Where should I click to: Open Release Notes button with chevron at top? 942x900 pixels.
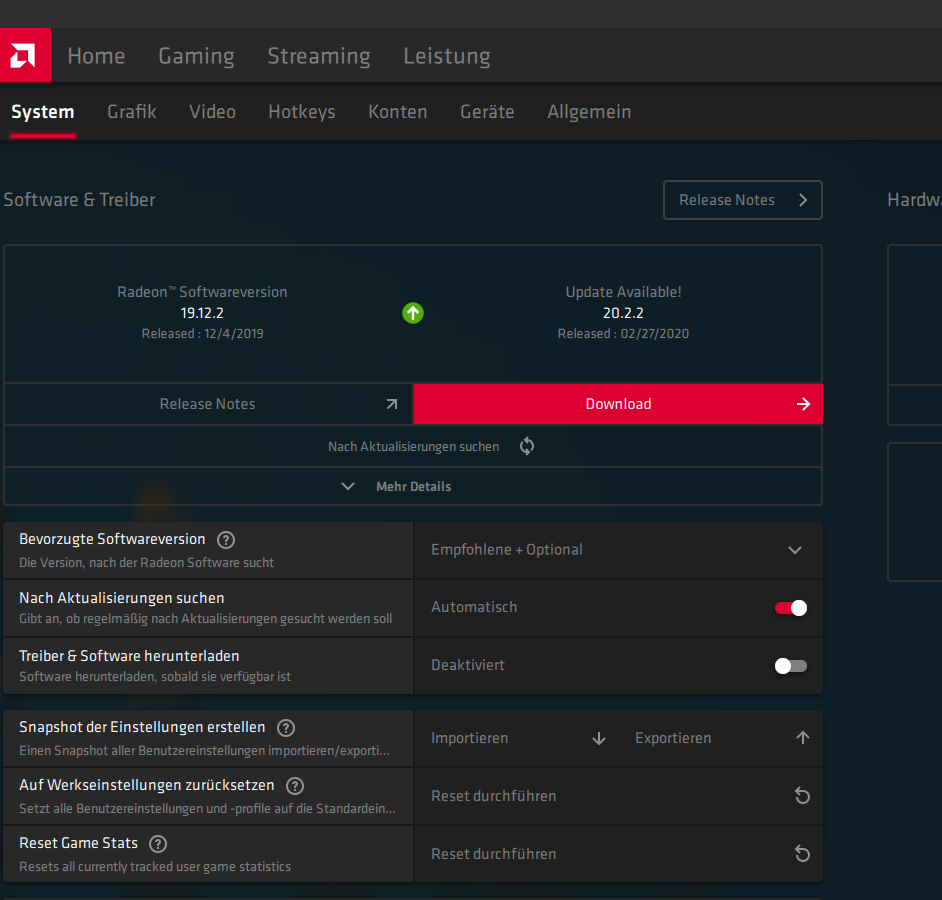[742, 200]
